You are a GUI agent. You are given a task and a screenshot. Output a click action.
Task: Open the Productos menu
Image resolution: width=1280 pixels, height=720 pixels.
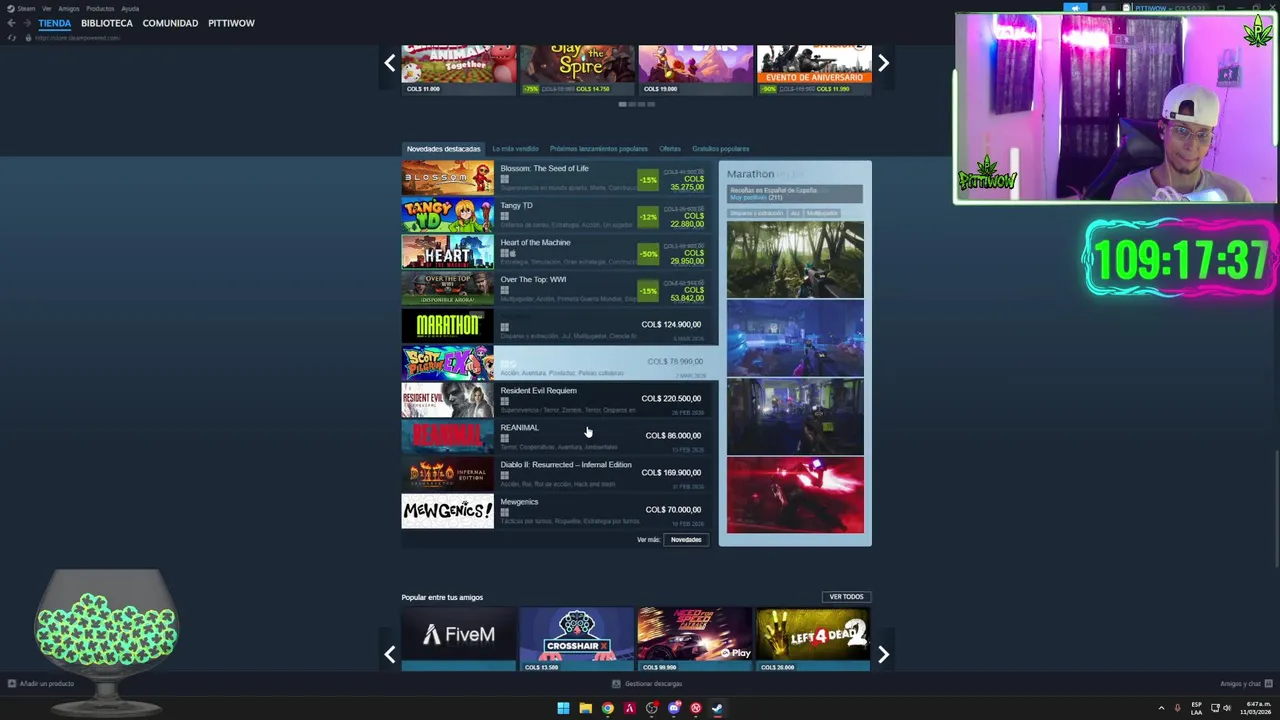100,8
